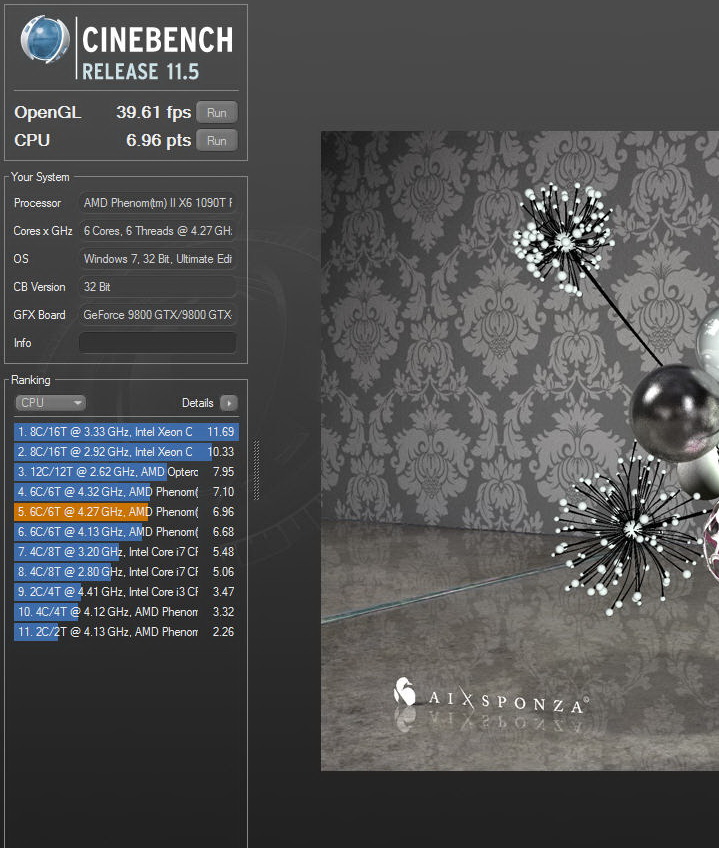Click the rendered AIXSPONZA scene image
The width and height of the screenshot is (719, 848).
[520, 450]
